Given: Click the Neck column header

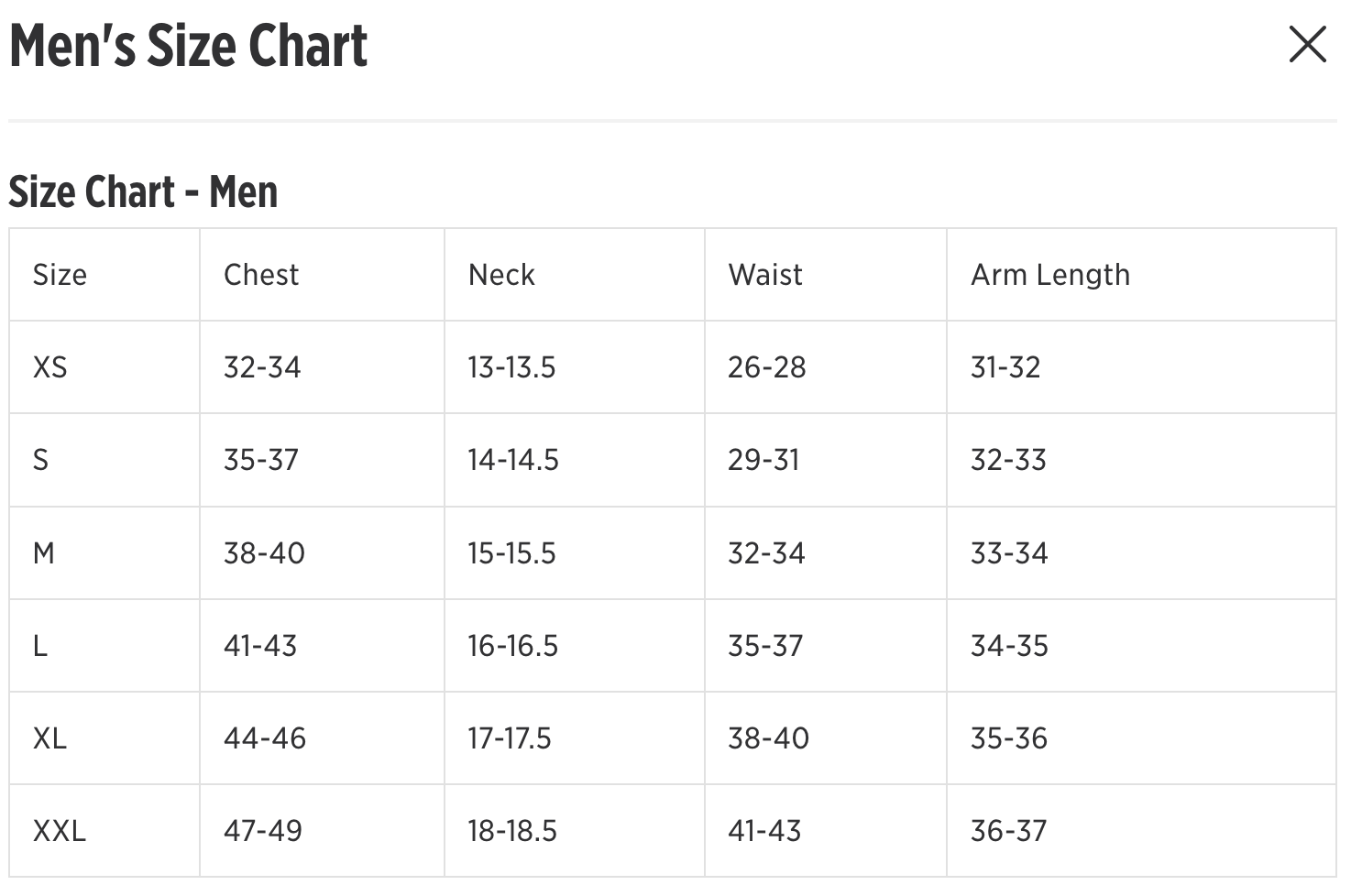Looking at the screenshot, I should 501,275.
